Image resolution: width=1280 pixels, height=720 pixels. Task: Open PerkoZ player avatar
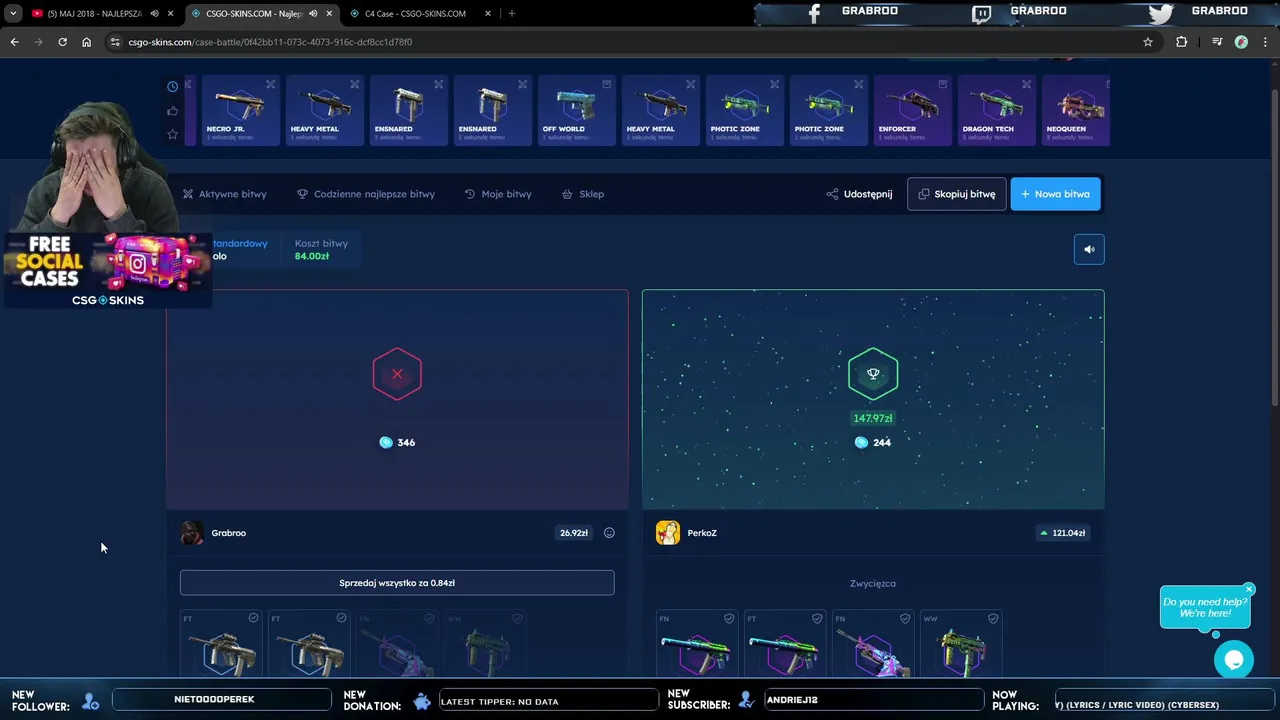(x=668, y=533)
